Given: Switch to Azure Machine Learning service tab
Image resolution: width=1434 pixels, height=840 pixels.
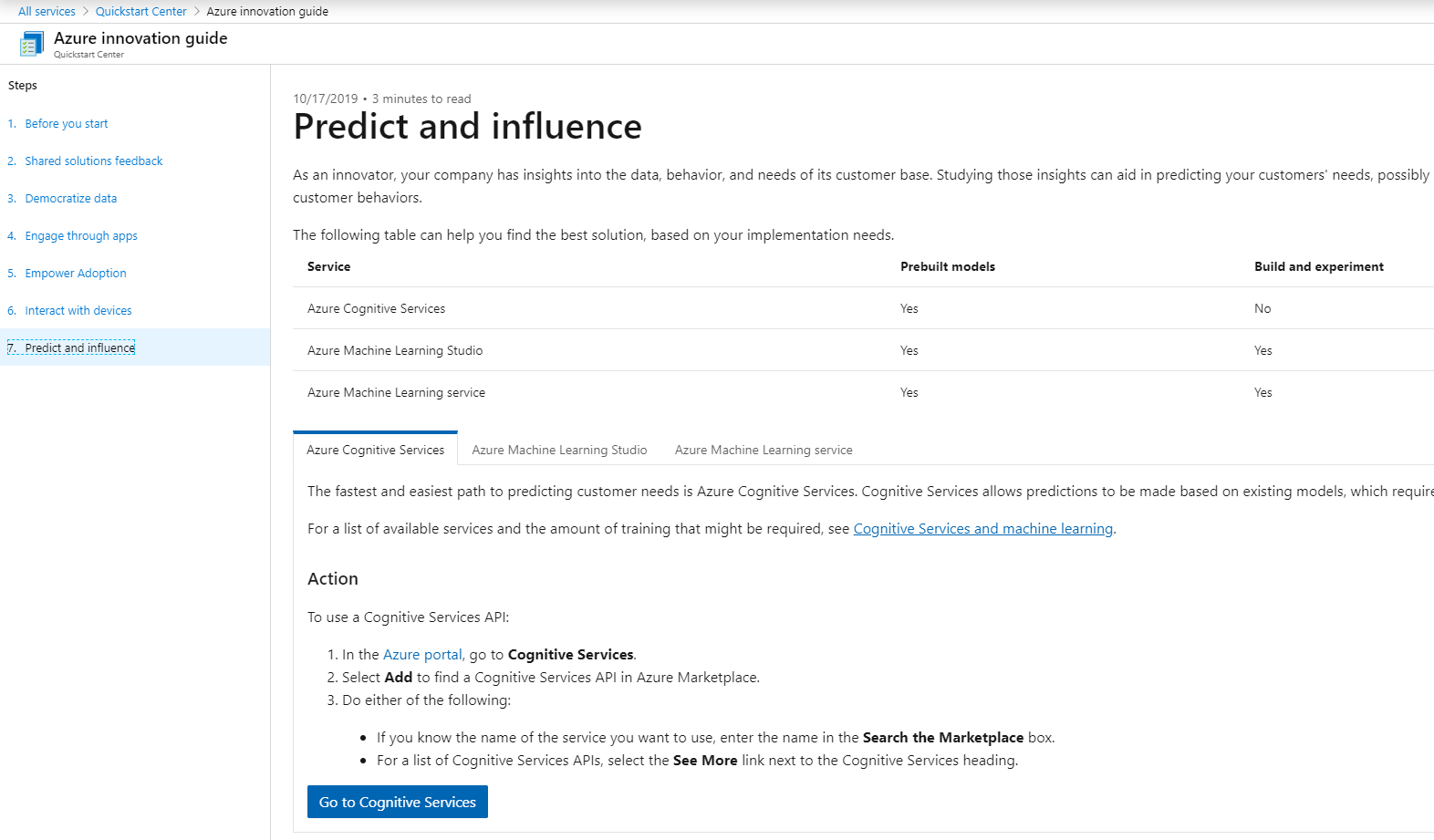Looking at the screenshot, I should (764, 450).
